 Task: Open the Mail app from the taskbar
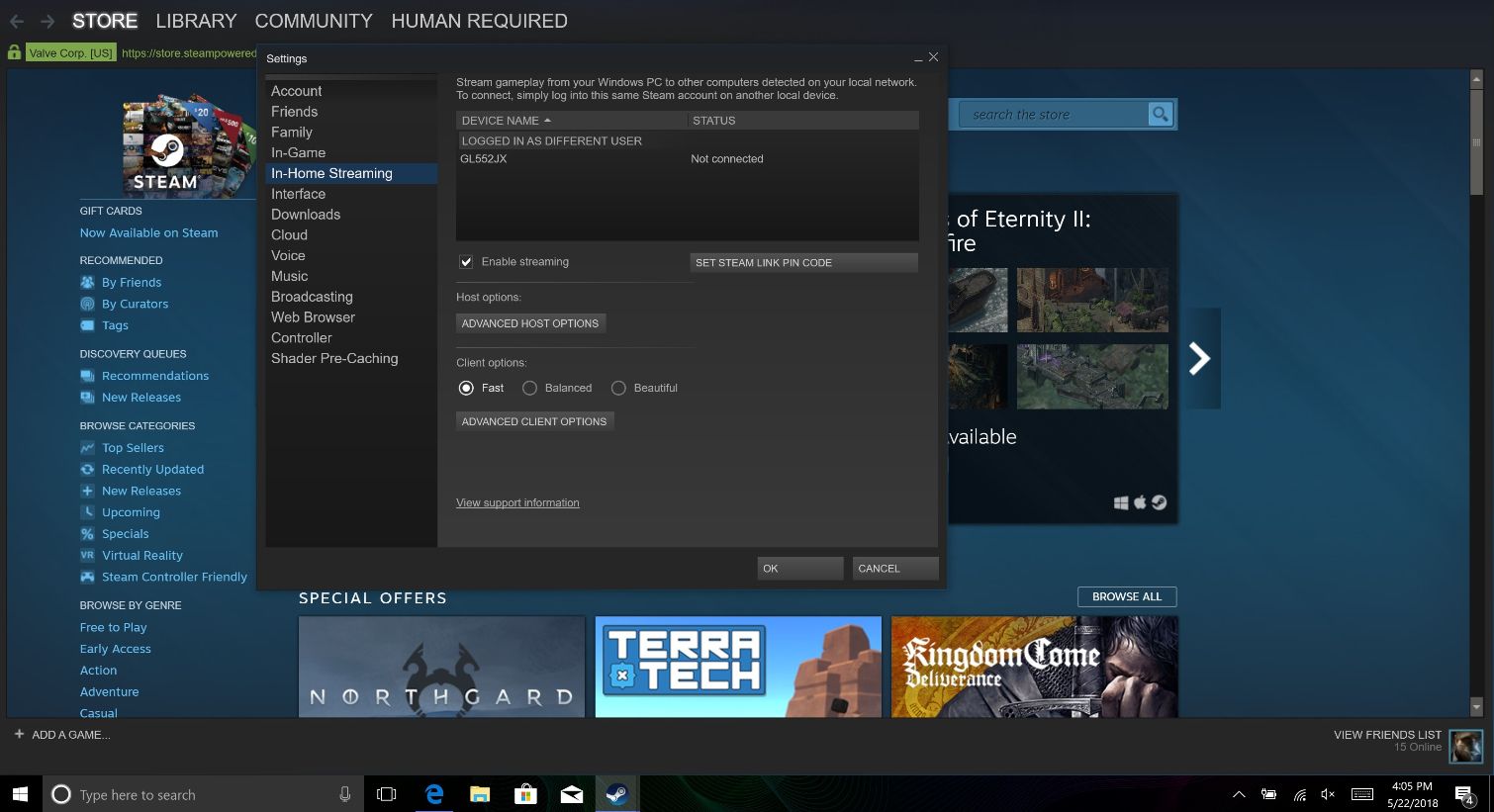pos(572,794)
